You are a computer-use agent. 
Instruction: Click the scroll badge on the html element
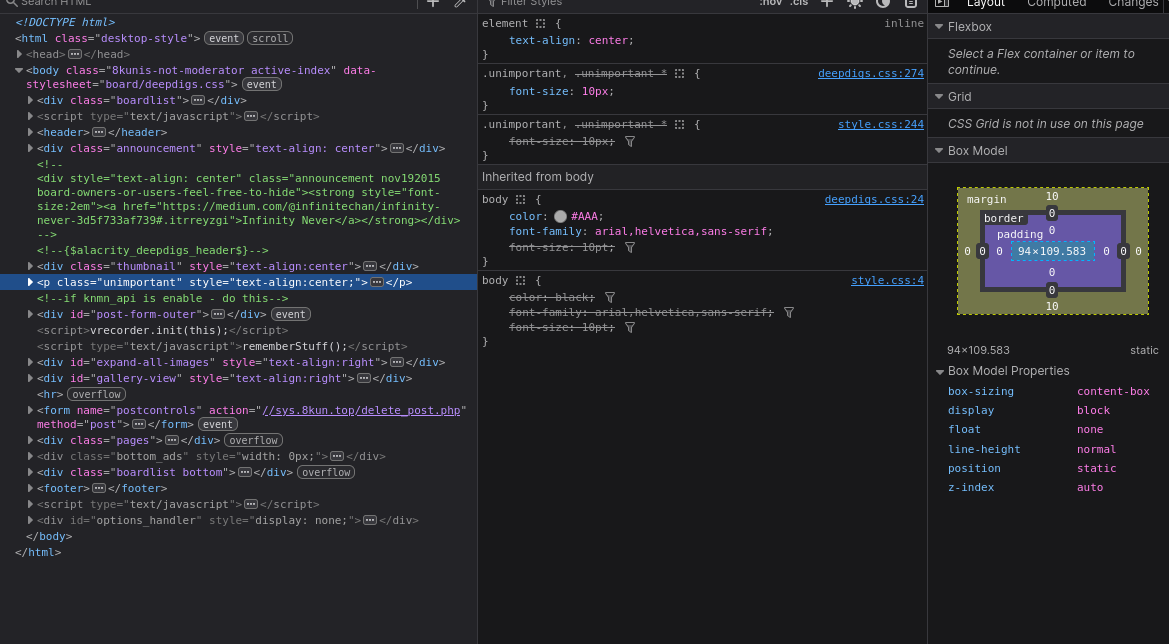coord(270,38)
